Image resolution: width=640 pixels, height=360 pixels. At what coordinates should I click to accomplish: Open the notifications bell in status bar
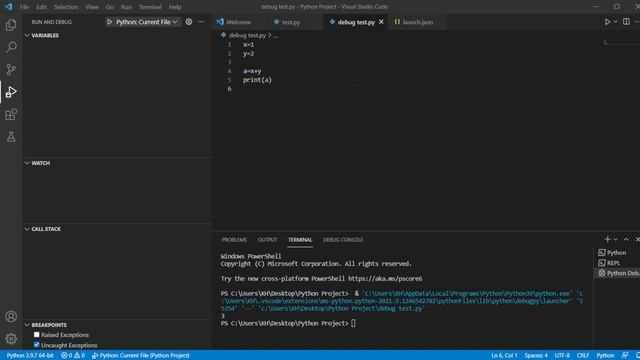pos(637,355)
